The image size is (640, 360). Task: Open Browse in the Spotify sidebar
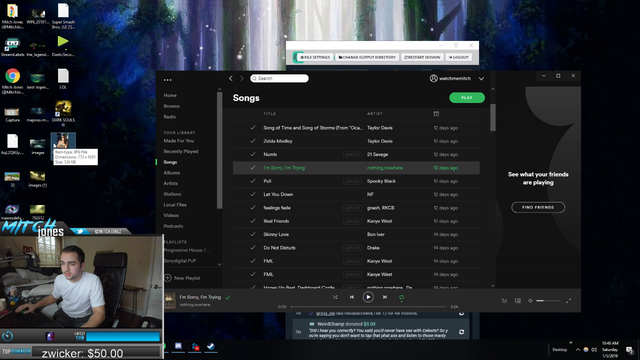pos(171,106)
